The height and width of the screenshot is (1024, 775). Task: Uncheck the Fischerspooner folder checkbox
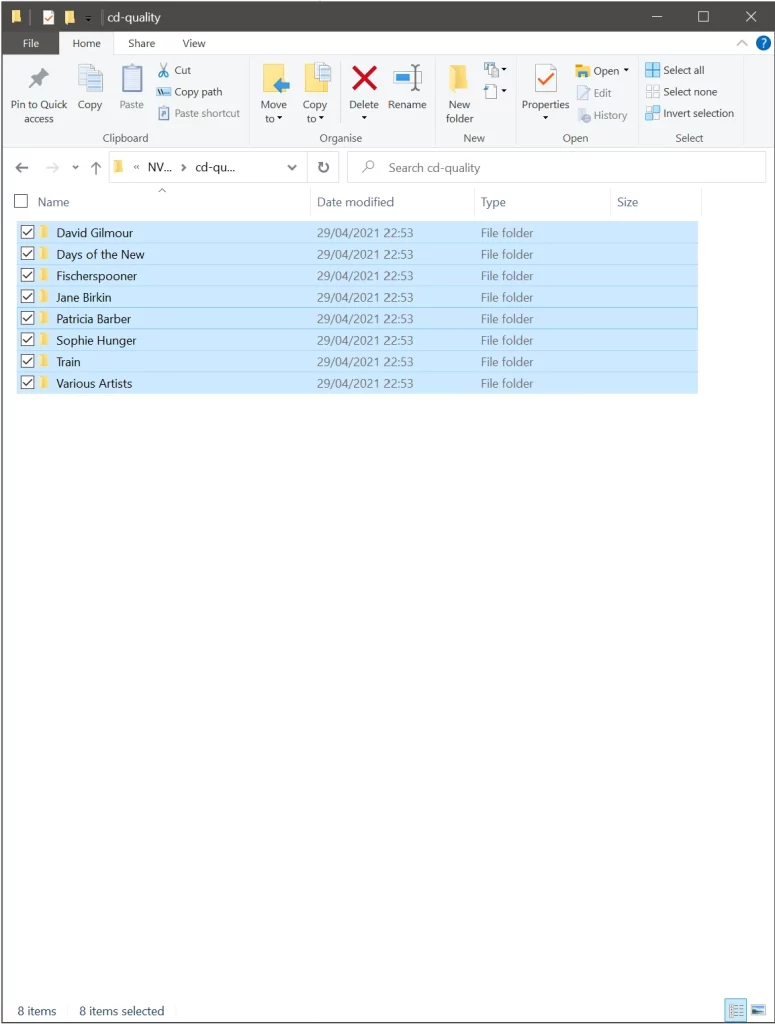click(27, 275)
